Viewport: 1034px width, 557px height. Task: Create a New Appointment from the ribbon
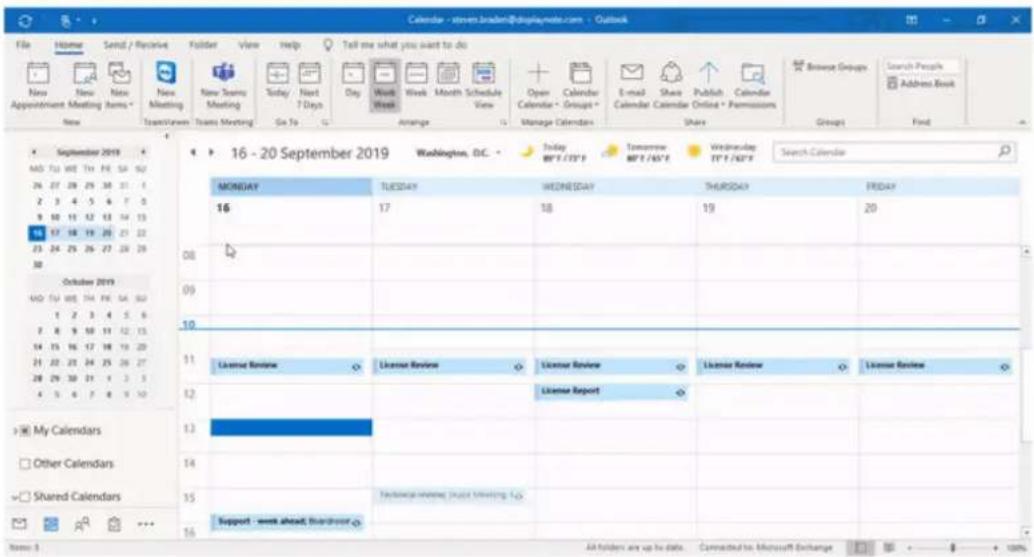pyautogui.click(x=38, y=86)
